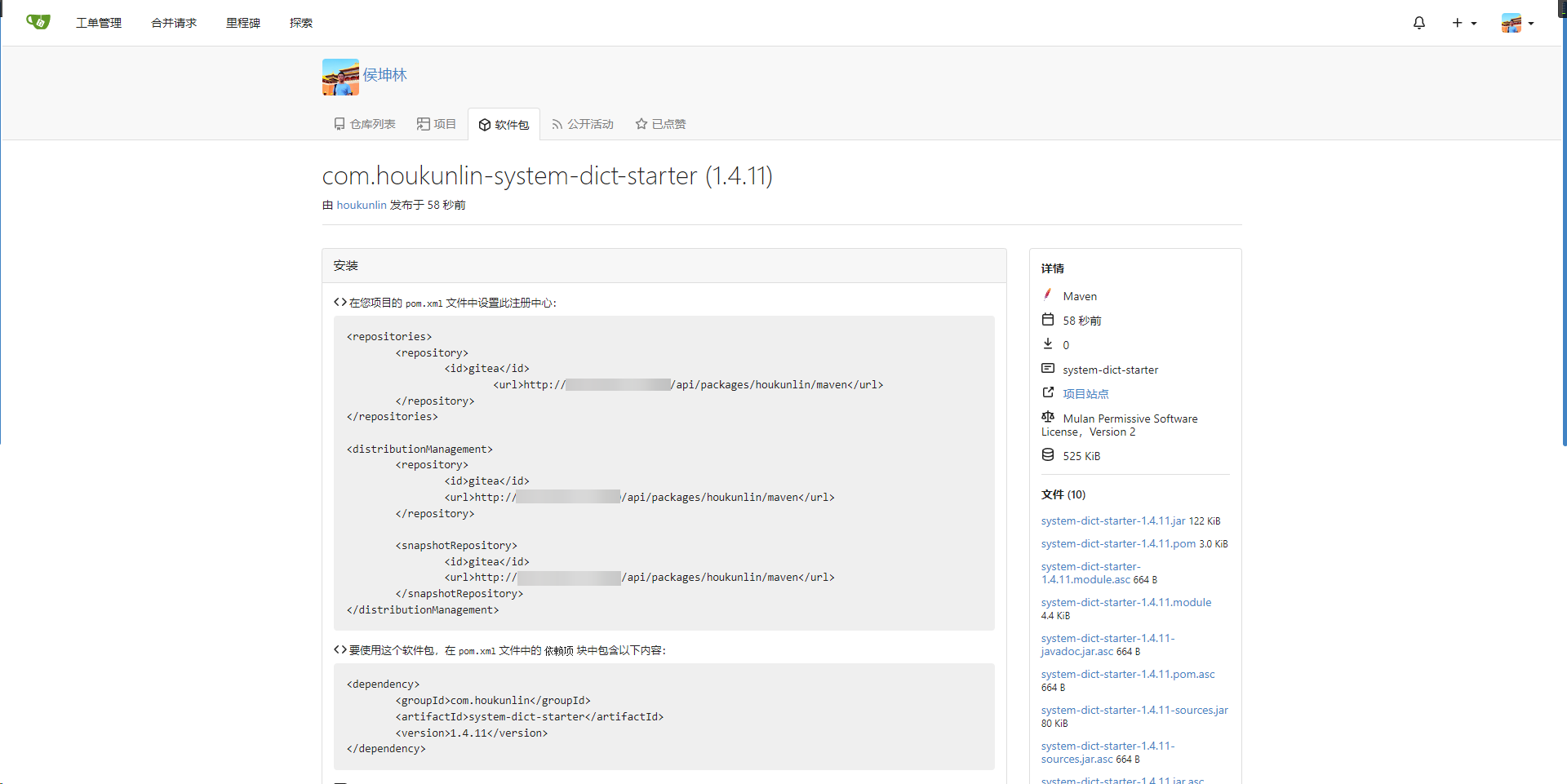Click the 侯坤林 profile avatar image
Viewport: 1567px width, 784px height.
pos(340,77)
